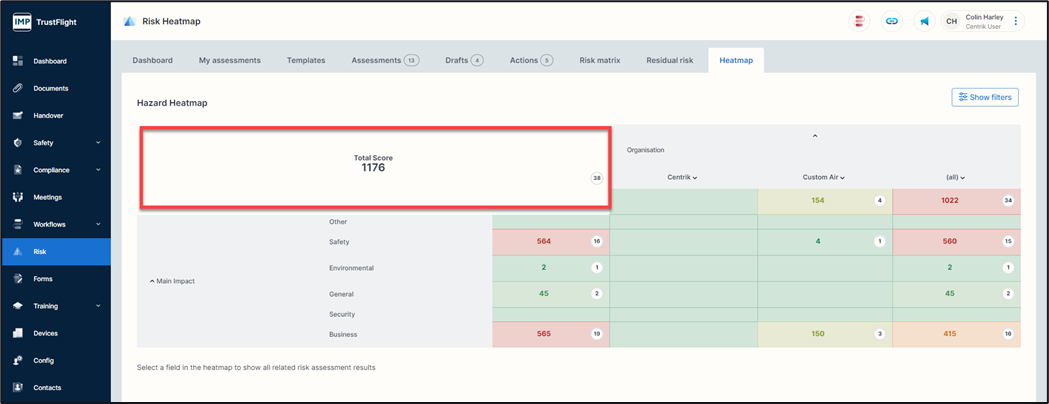Click the Handover sidebar icon
This screenshot has width=1049, height=404.
pyautogui.click(x=18, y=116)
